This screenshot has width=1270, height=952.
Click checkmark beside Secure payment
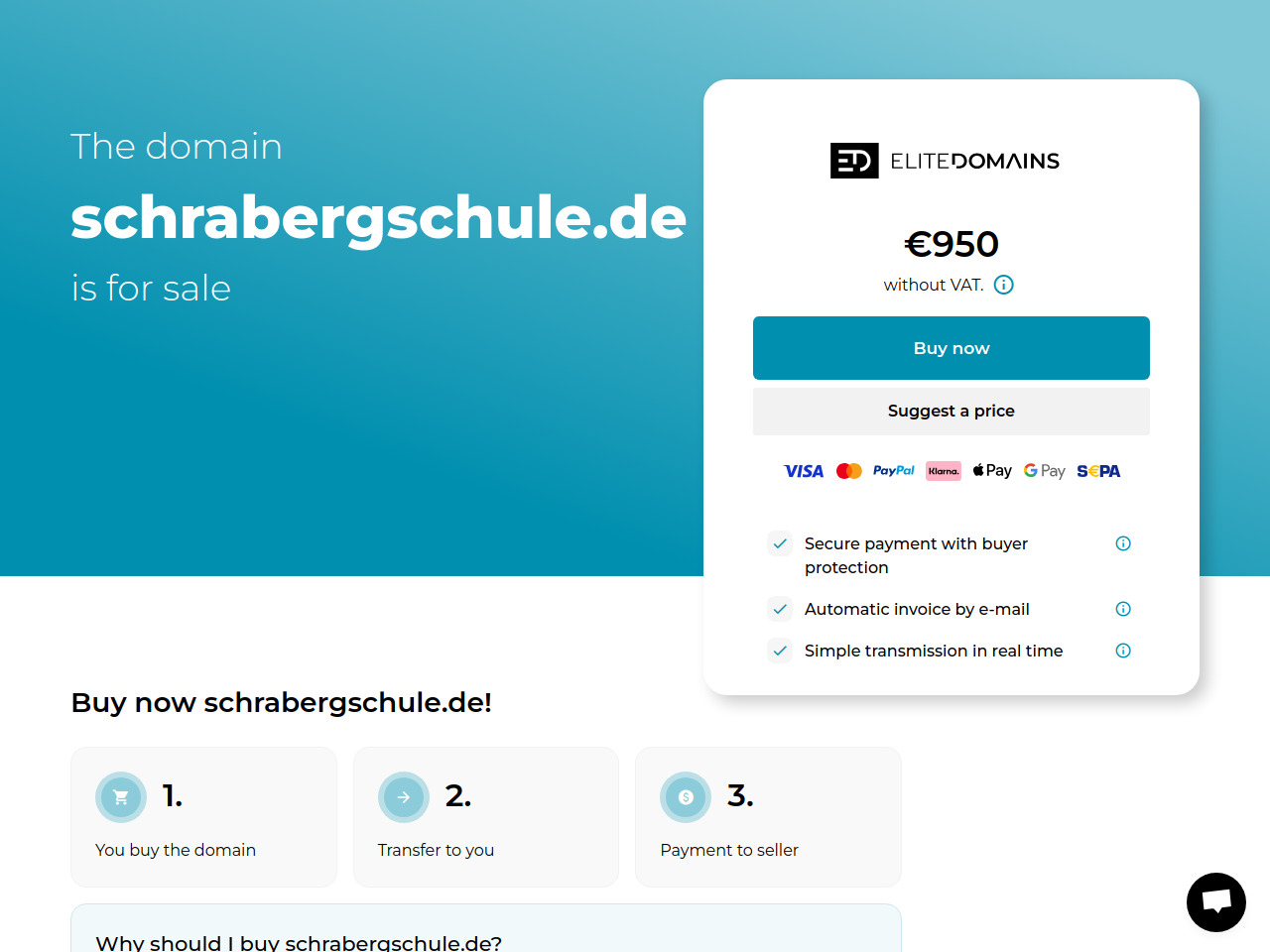coord(780,543)
